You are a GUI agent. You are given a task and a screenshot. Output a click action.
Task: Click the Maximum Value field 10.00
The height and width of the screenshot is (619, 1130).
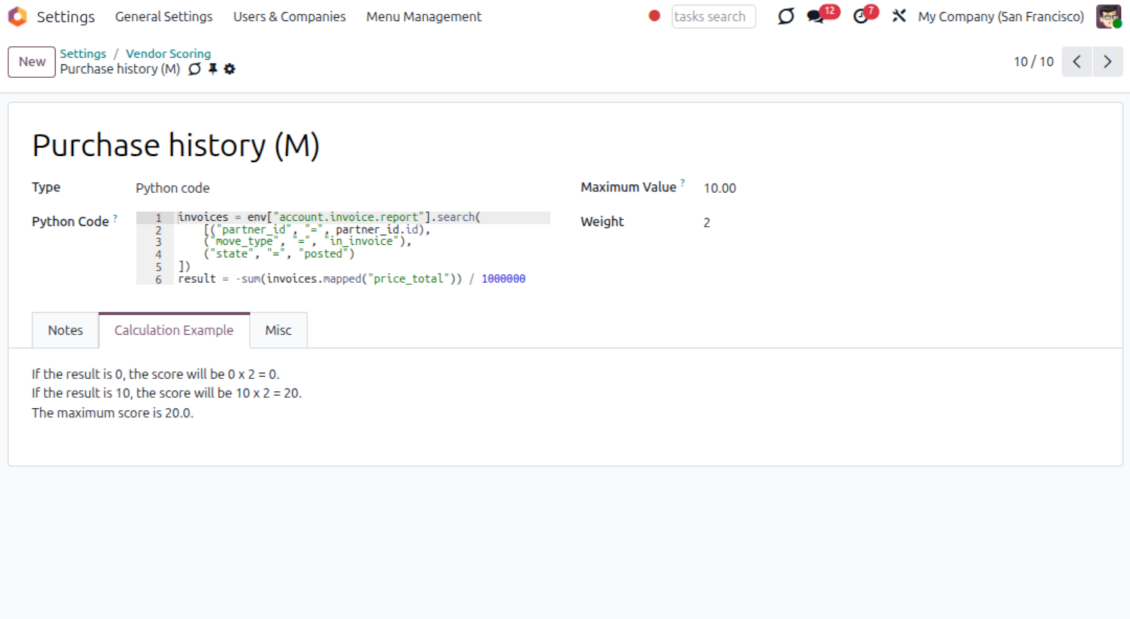tap(720, 188)
